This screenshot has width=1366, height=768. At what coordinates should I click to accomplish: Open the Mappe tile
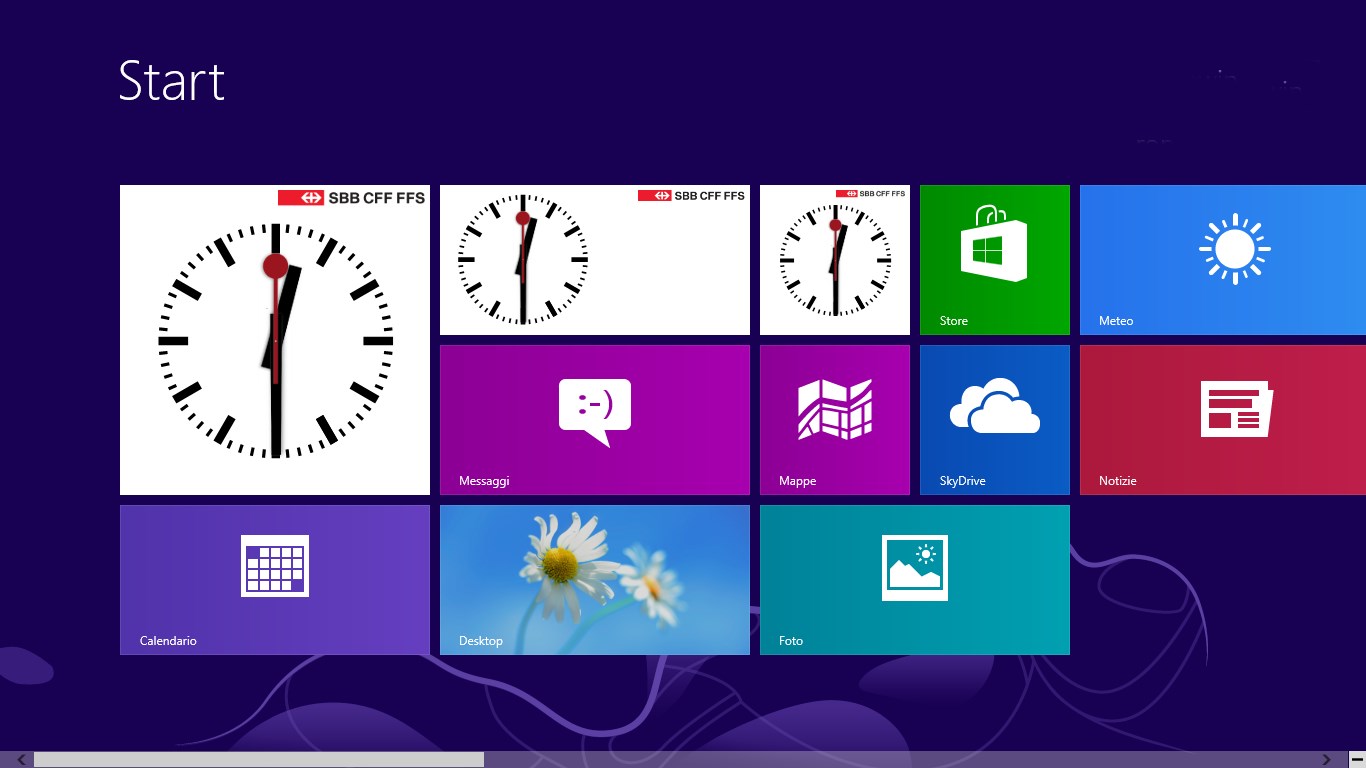click(x=835, y=420)
